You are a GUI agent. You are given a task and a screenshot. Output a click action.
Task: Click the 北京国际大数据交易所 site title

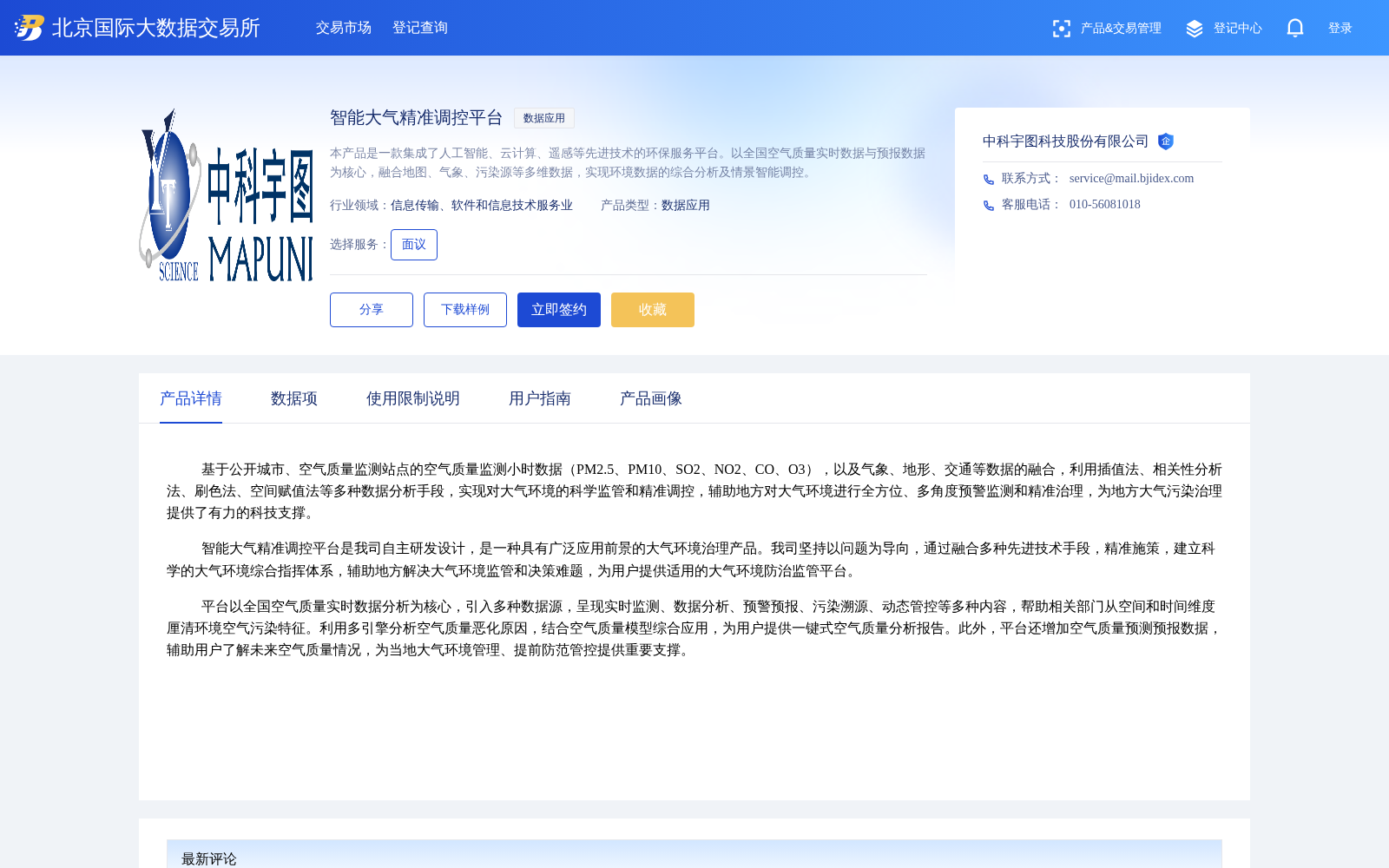coord(156,28)
